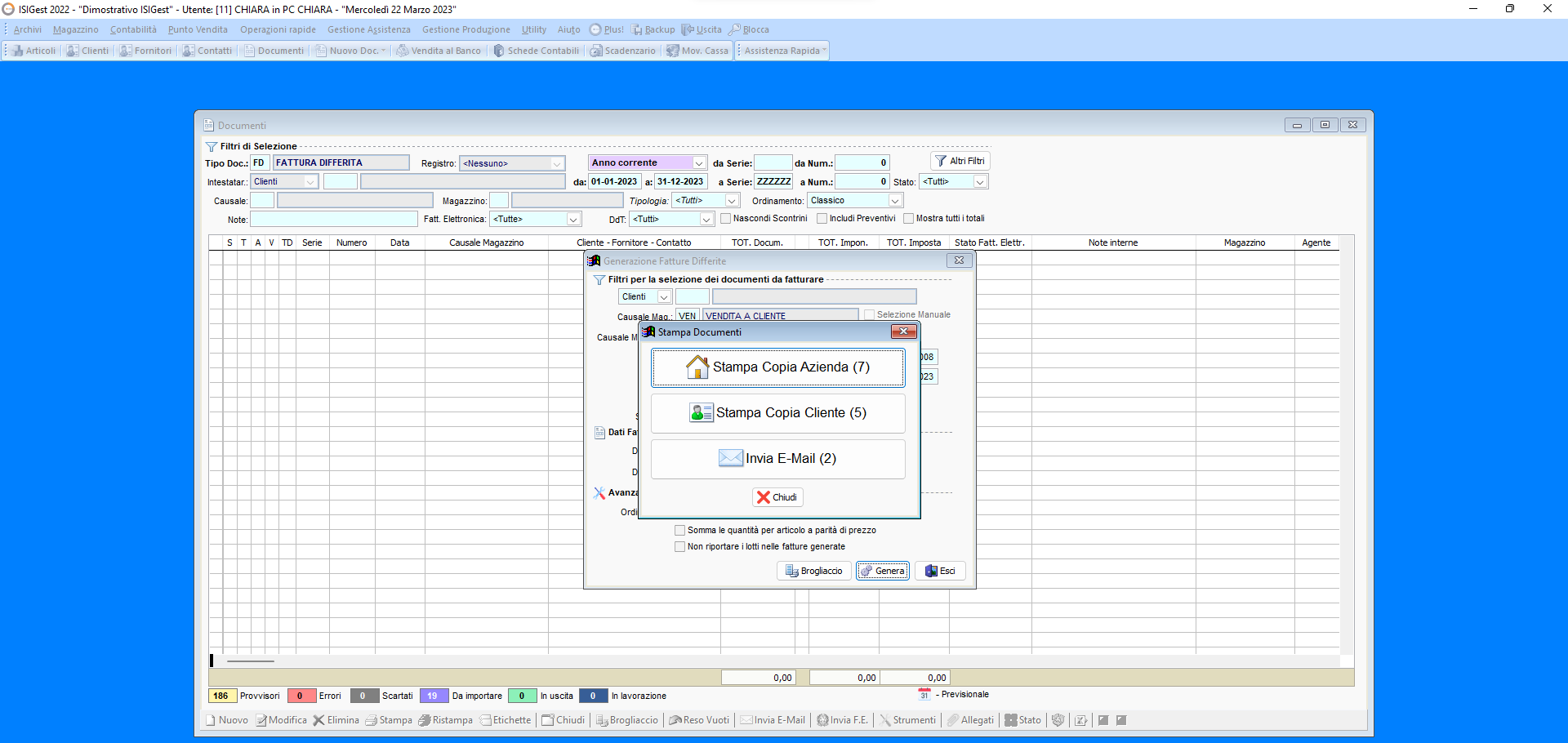Open Schede Contabili toolbar item
Screen dimensions: 1568x743
coord(536,51)
